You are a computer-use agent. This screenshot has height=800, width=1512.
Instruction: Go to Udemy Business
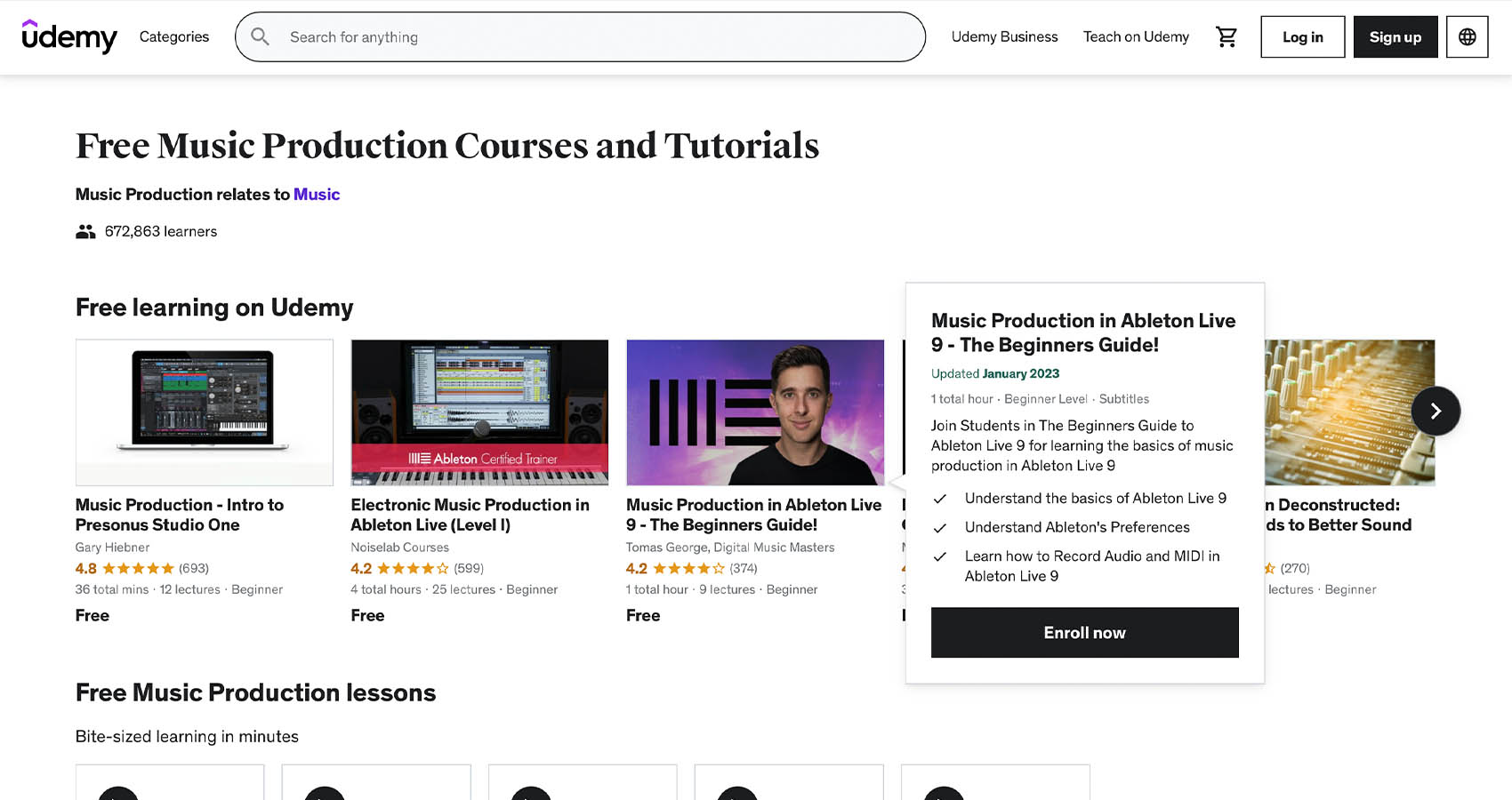(1004, 36)
